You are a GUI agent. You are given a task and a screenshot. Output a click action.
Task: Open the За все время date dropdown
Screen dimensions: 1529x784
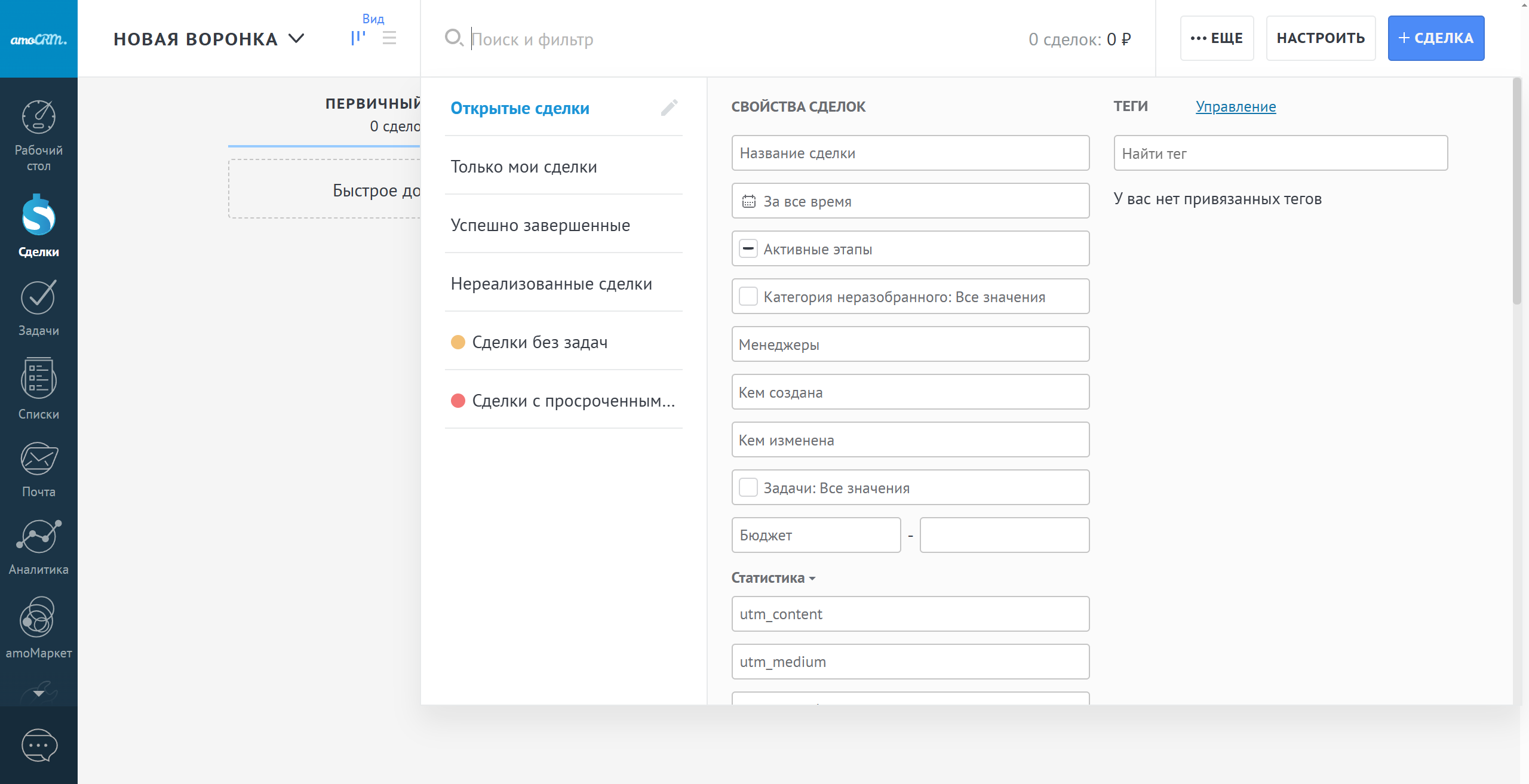(x=910, y=201)
